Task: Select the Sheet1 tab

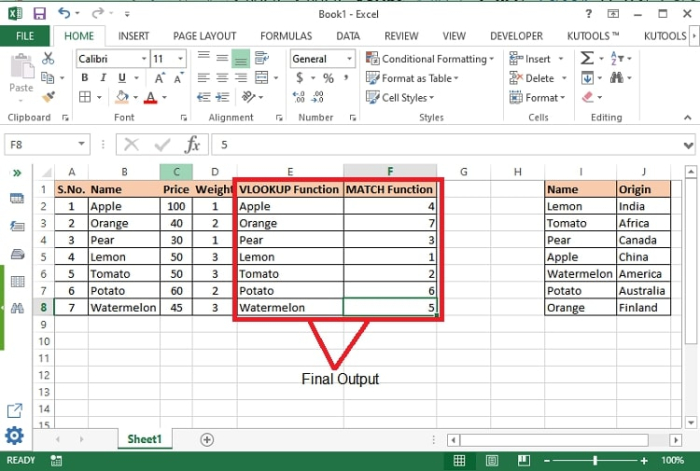Action: point(144,439)
